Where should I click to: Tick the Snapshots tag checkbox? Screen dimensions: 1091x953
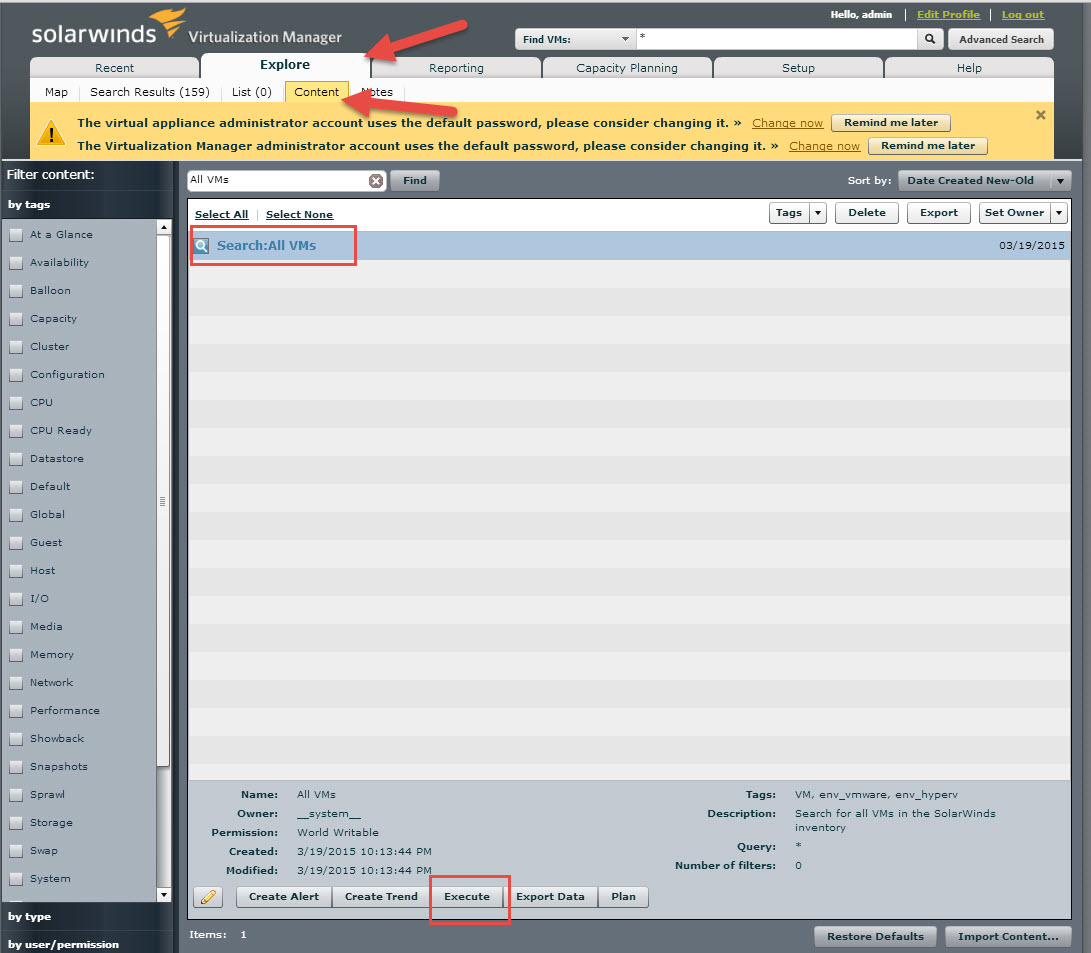coord(15,767)
